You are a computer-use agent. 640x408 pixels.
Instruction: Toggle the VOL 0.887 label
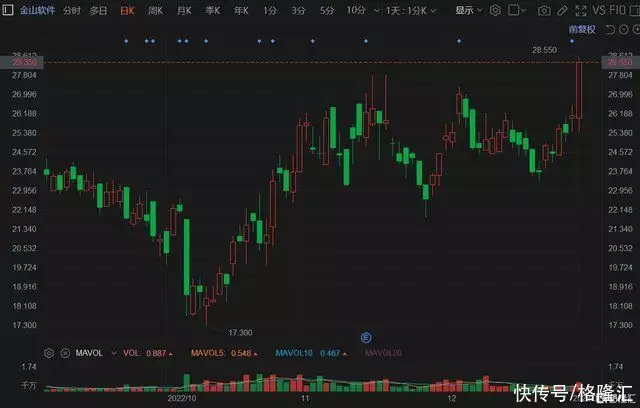coord(147,353)
